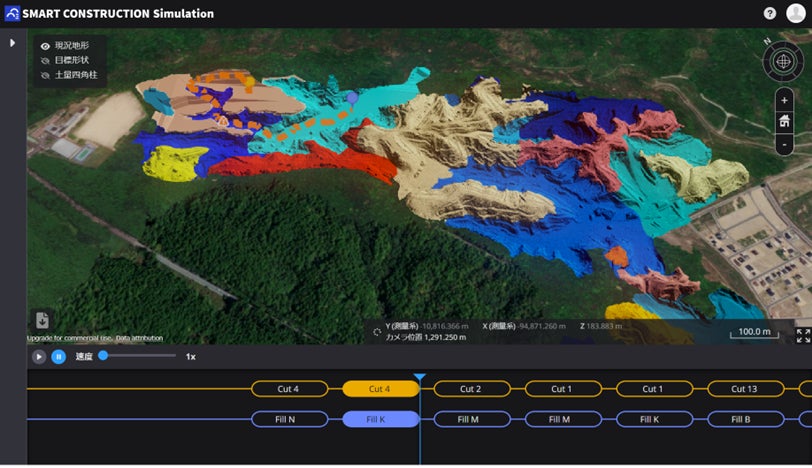Click the coordinate refresh icon

point(377,332)
